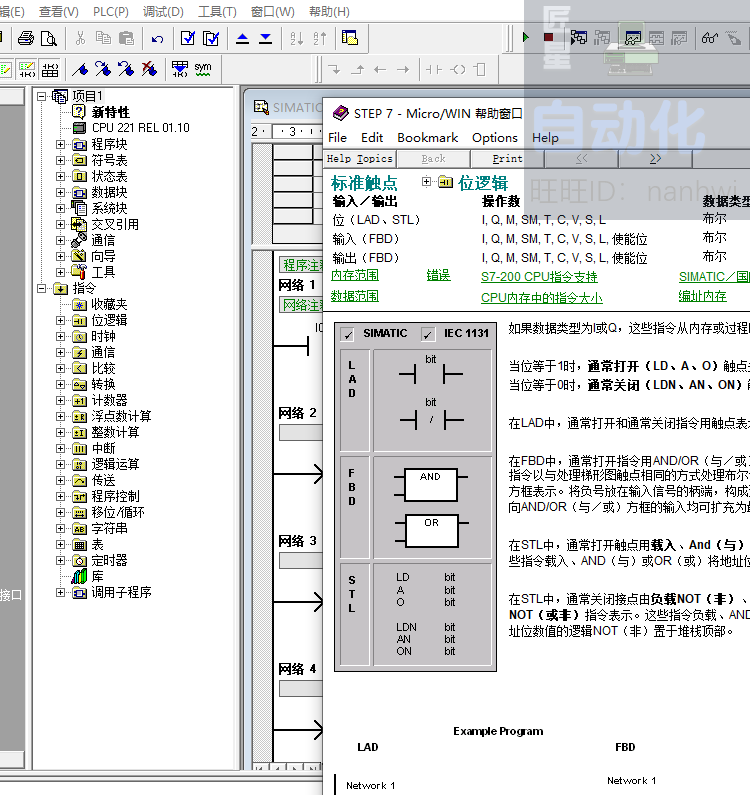The width and height of the screenshot is (750, 795).
Task: Expand the 计数器 instruction folder
Action: pyautogui.click(x=60, y=401)
